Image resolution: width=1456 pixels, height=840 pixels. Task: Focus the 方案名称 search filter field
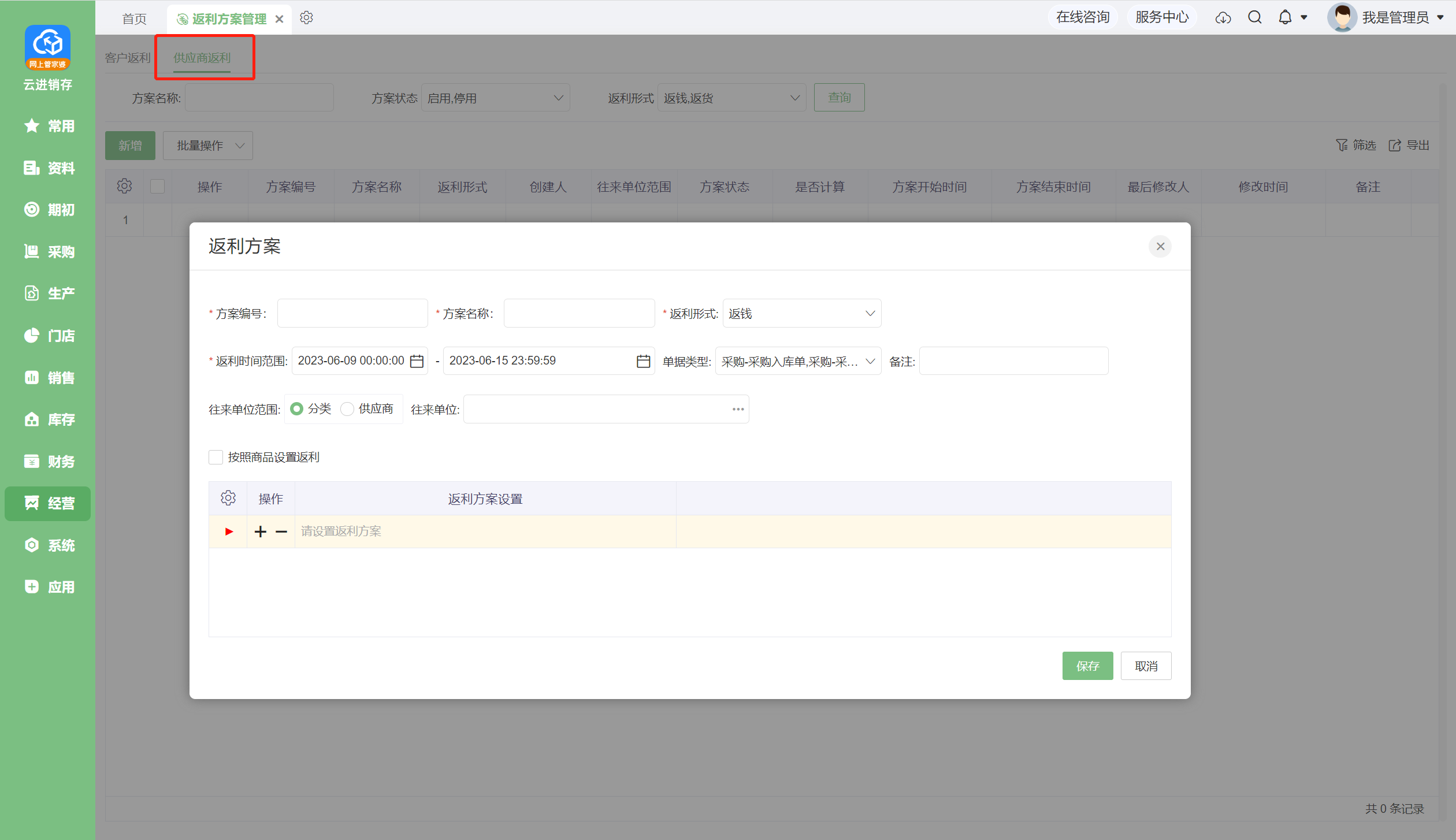pos(259,98)
